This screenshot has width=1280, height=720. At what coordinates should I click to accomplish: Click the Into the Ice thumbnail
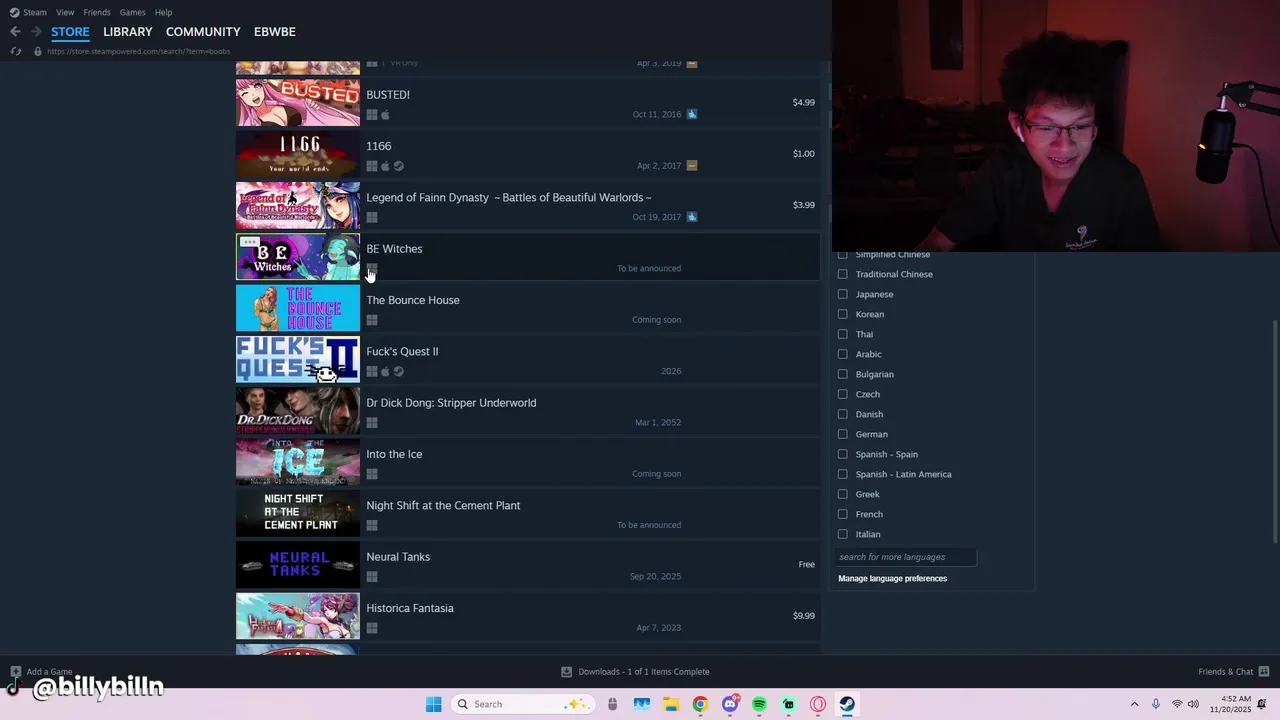point(298,462)
